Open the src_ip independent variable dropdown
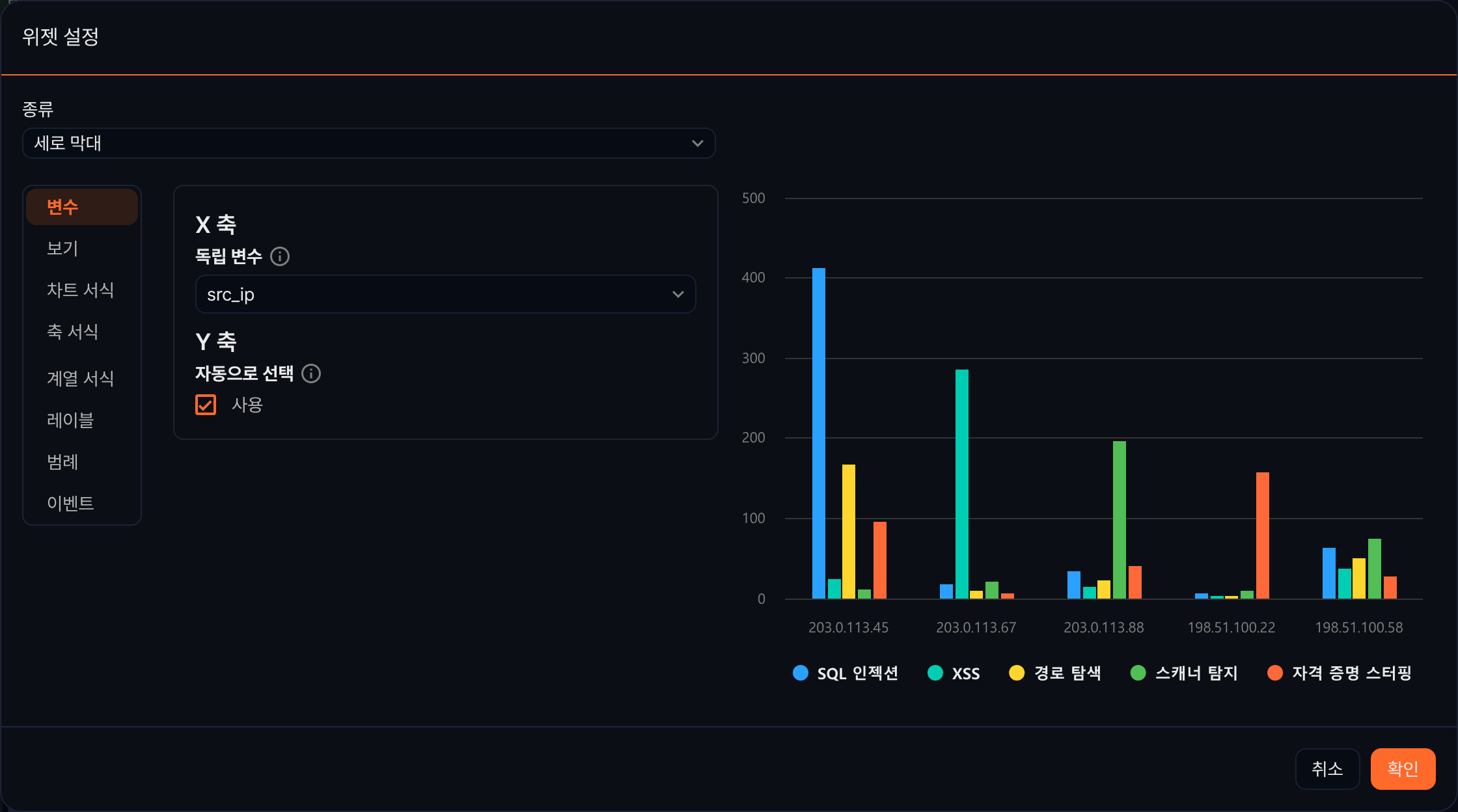Screen dimensions: 1458x812 coord(445,294)
